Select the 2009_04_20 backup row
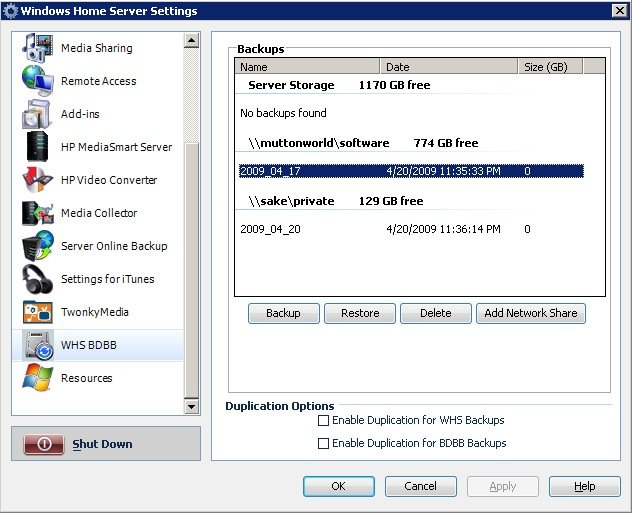 tap(411, 229)
